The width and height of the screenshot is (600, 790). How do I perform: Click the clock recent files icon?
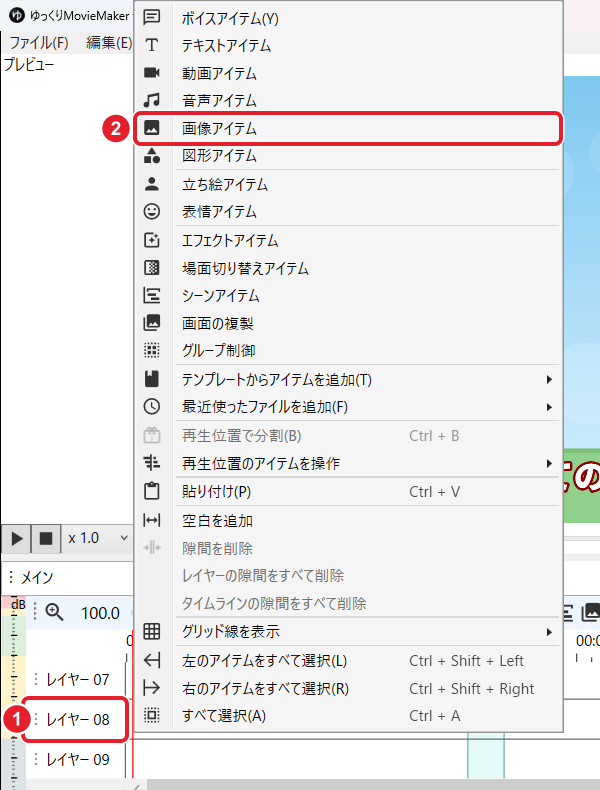click(x=152, y=407)
